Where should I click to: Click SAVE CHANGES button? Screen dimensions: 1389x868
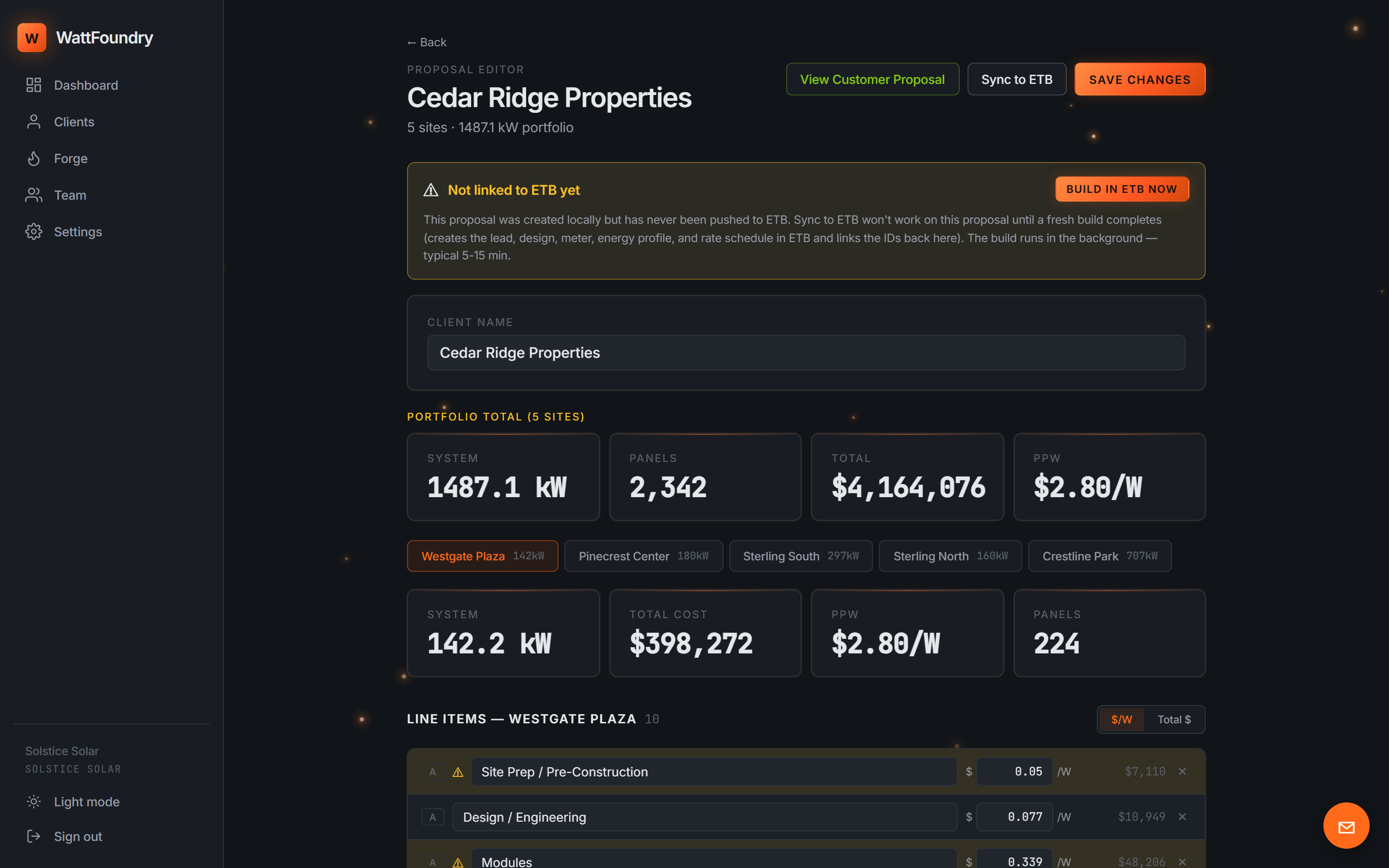pyautogui.click(x=1139, y=79)
